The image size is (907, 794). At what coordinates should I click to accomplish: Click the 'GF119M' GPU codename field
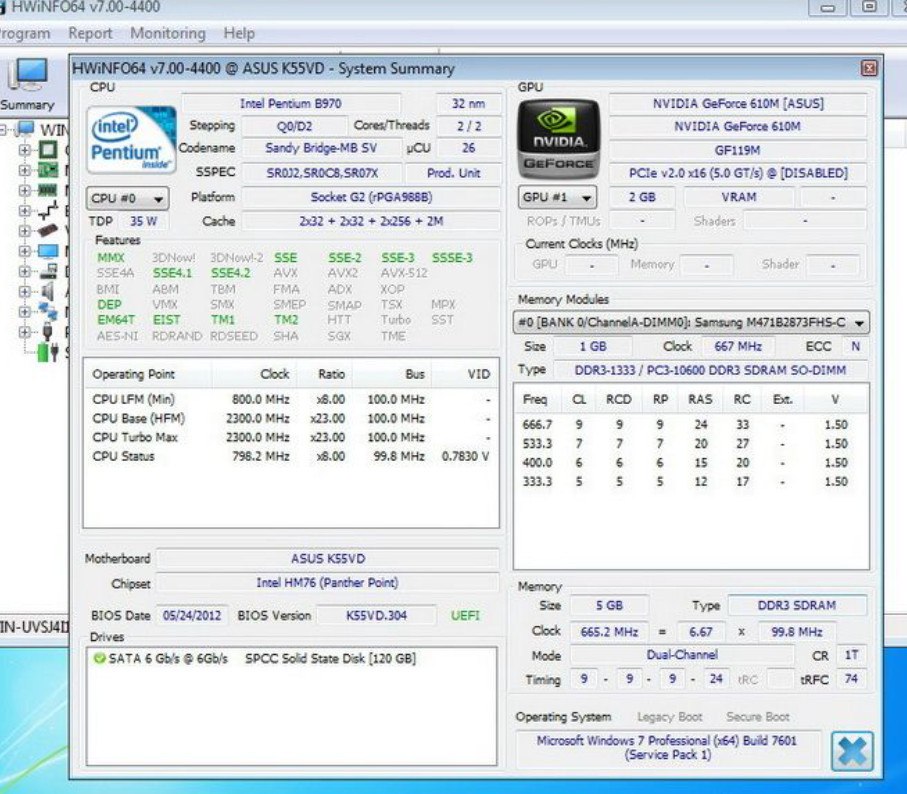pyautogui.click(x=738, y=150)
